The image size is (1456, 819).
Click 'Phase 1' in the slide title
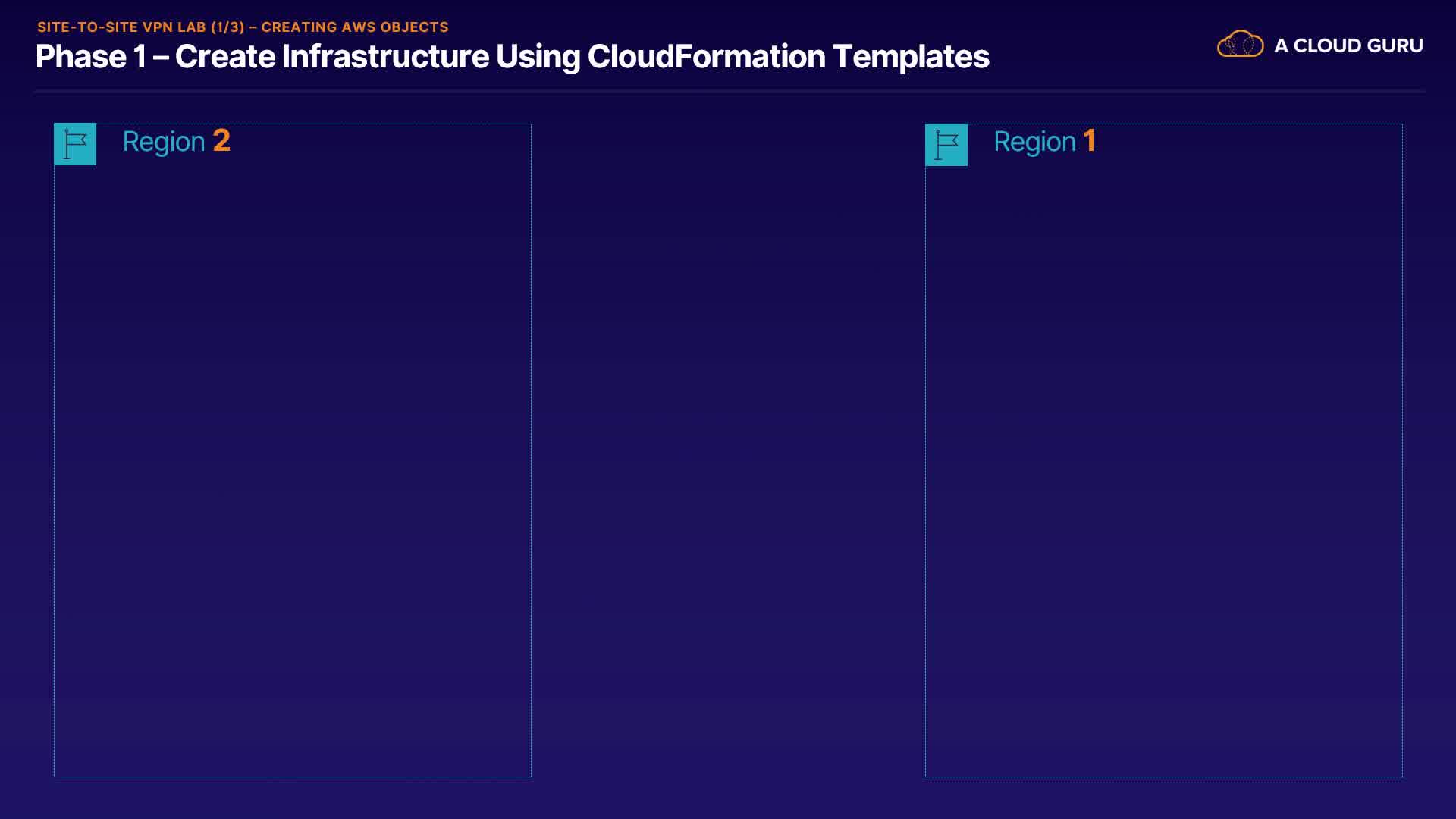tap(91, 57)
